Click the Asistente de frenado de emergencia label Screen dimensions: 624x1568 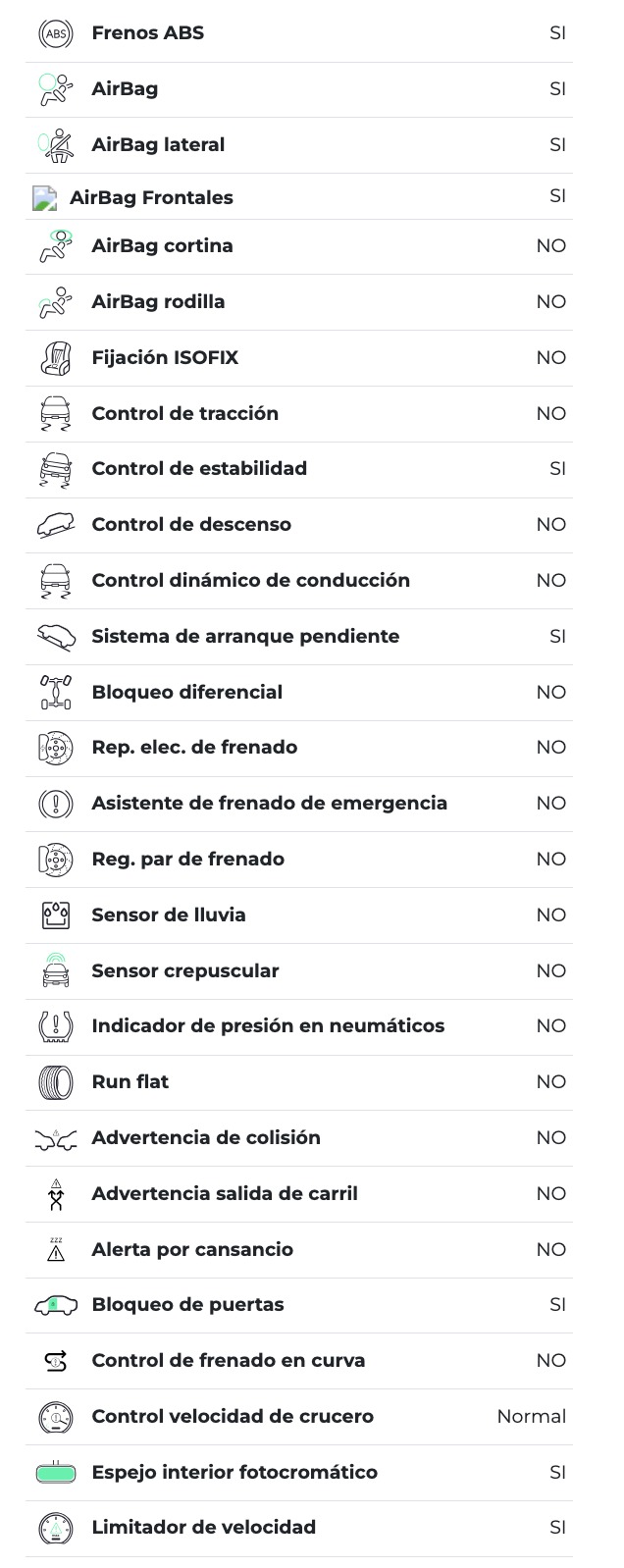[x=269, y=804]
